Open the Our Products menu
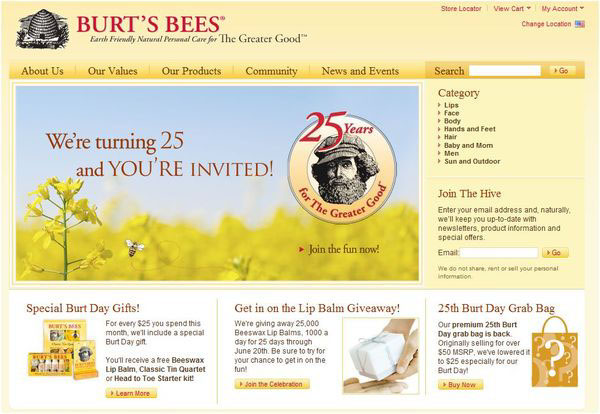 coord(191,71)
